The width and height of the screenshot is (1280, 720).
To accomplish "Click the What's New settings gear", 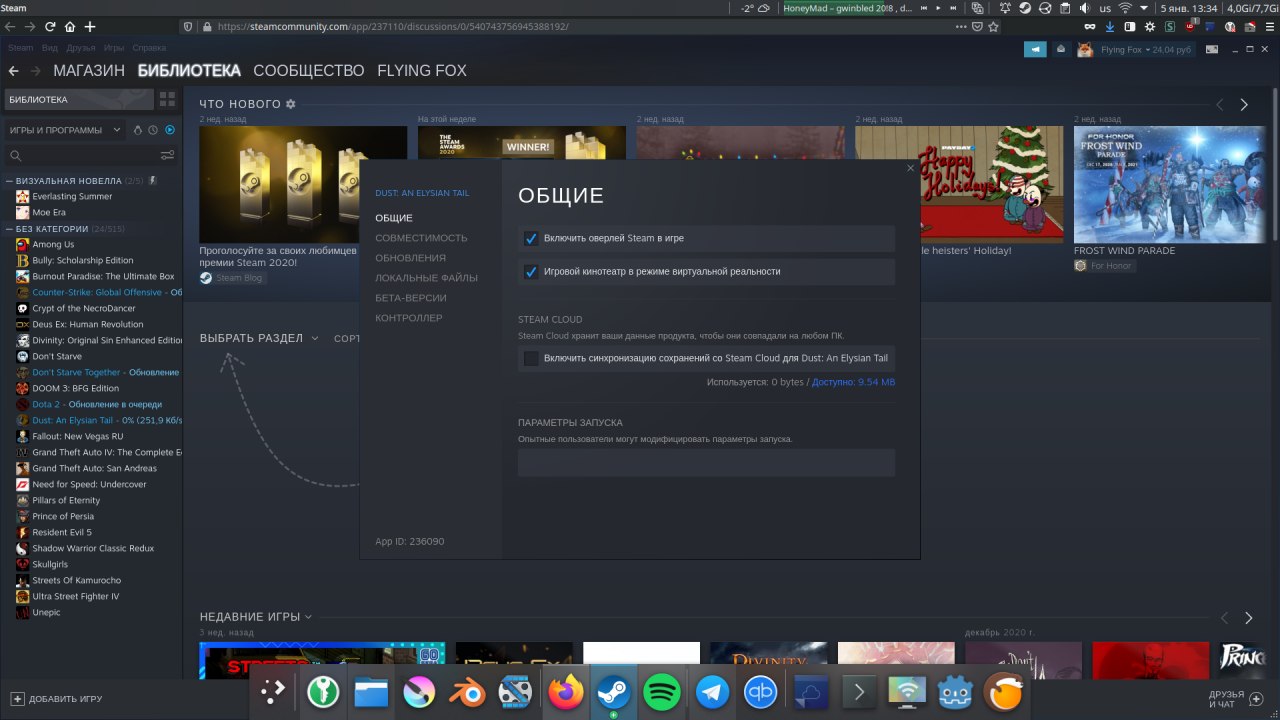I will tap(291, 104).
